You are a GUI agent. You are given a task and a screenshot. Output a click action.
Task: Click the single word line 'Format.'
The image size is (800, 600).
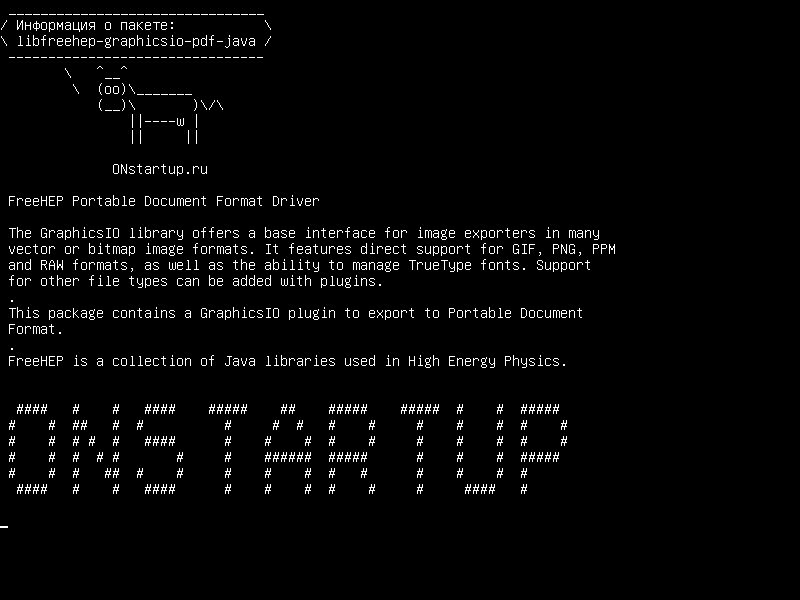pyautogui.click(x=35, y=329)
